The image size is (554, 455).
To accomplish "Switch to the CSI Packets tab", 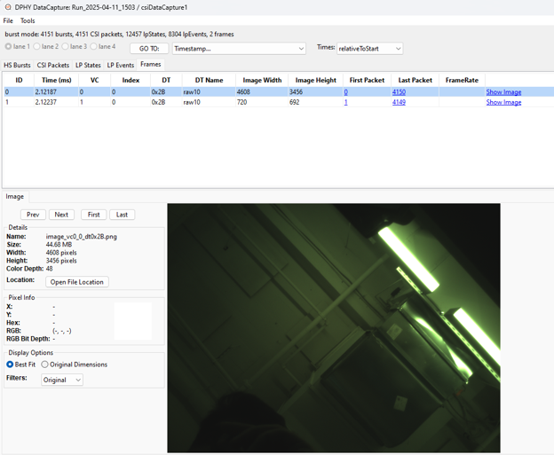I will tap(53, 65).
